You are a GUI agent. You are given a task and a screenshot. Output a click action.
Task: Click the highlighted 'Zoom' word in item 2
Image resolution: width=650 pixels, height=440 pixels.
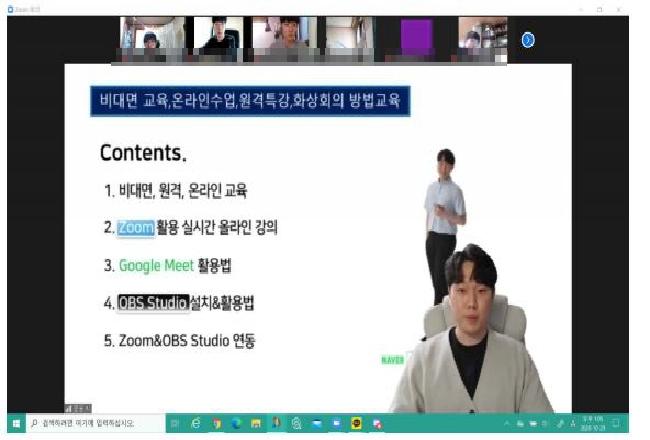pos(136,228)
